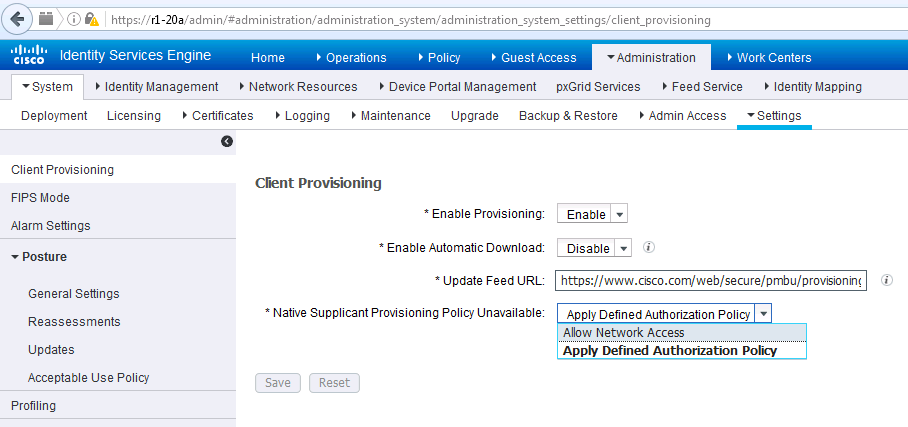Open Identity Mapping submenu
Viewport: 908px width, 427px height.
coord(813,87)
